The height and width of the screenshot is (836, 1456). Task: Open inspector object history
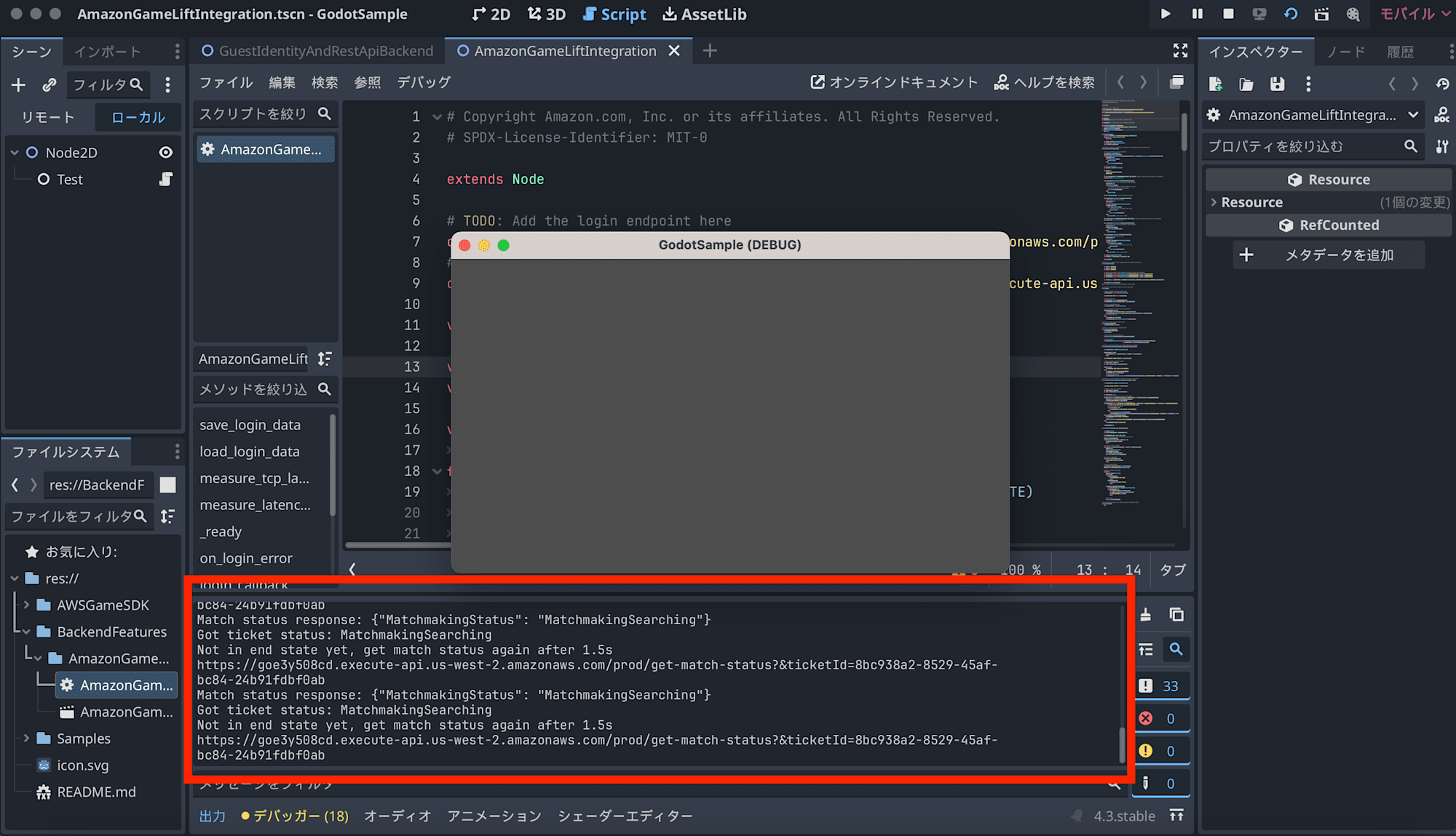pos(1442,84)
